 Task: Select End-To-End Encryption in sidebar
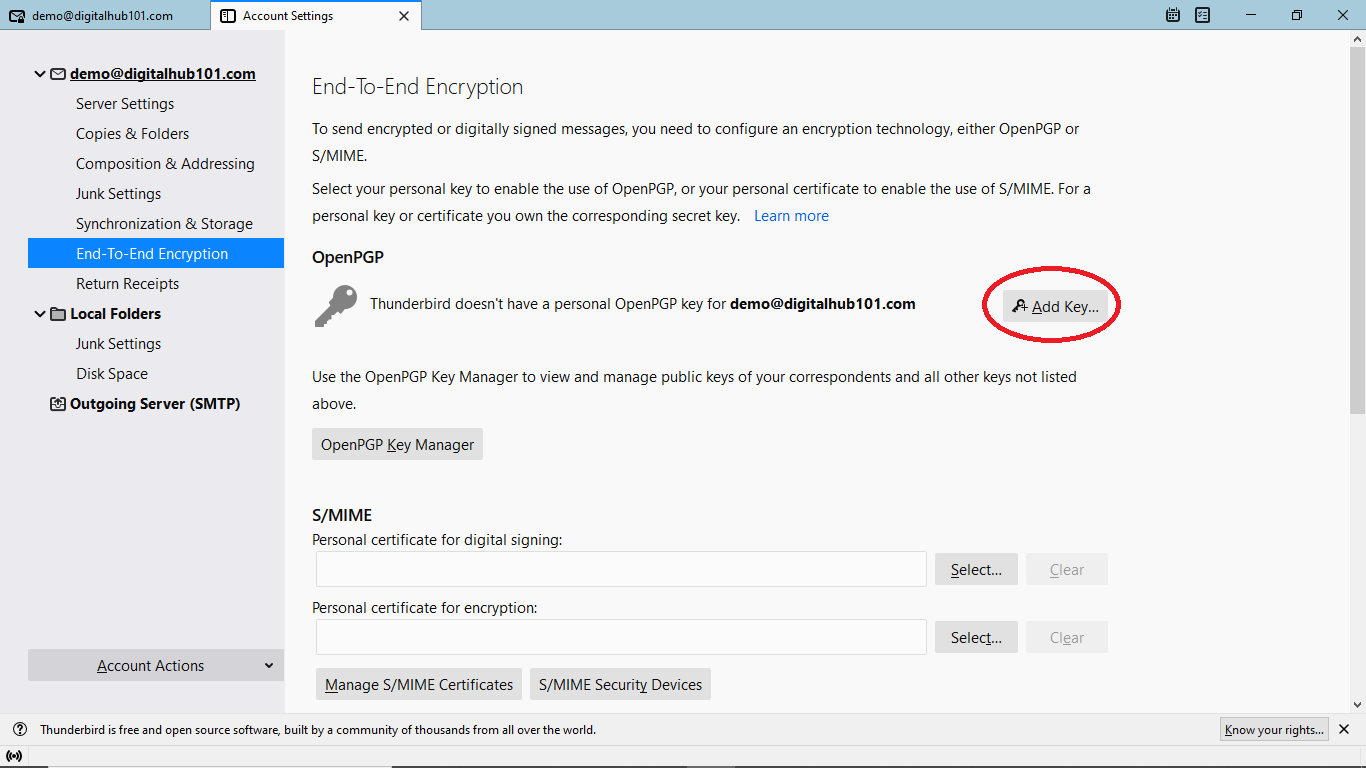156,254
